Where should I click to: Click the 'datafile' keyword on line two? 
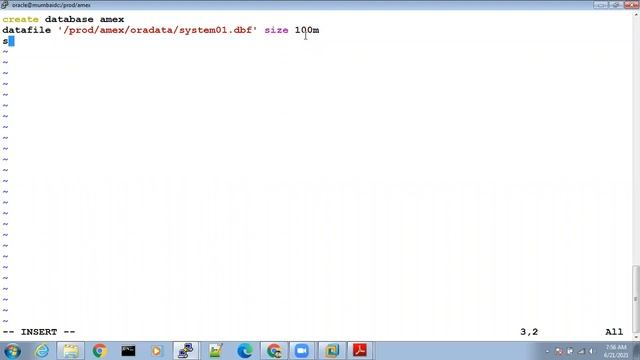(27, 30)
